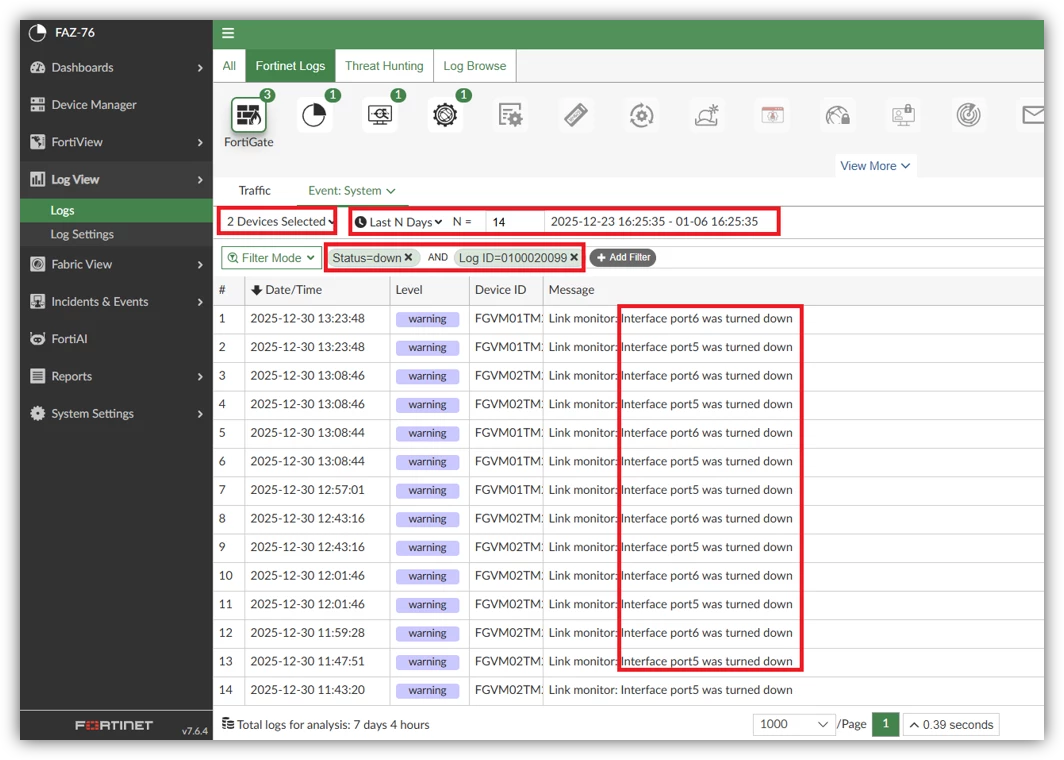This screenshot has height=760, width=1064.
Task: Select the 2025-12-30 11:43:20 log entry
Action: [307, 689]
